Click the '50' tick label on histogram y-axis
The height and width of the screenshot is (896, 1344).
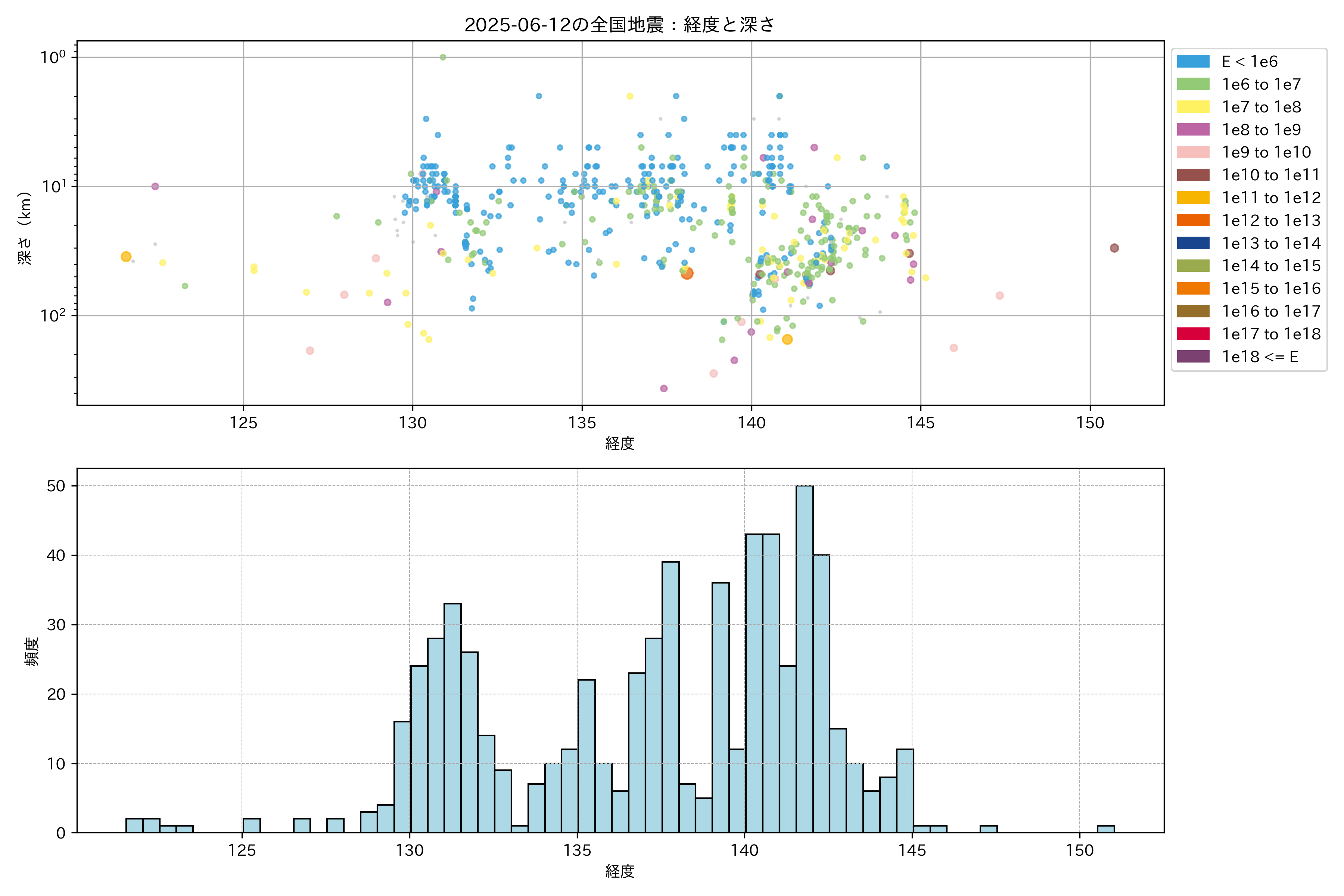tap(56, 486)
